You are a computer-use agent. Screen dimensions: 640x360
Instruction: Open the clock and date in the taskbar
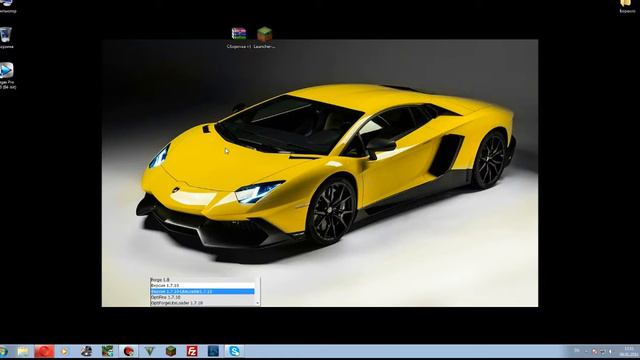coord(629,351)
